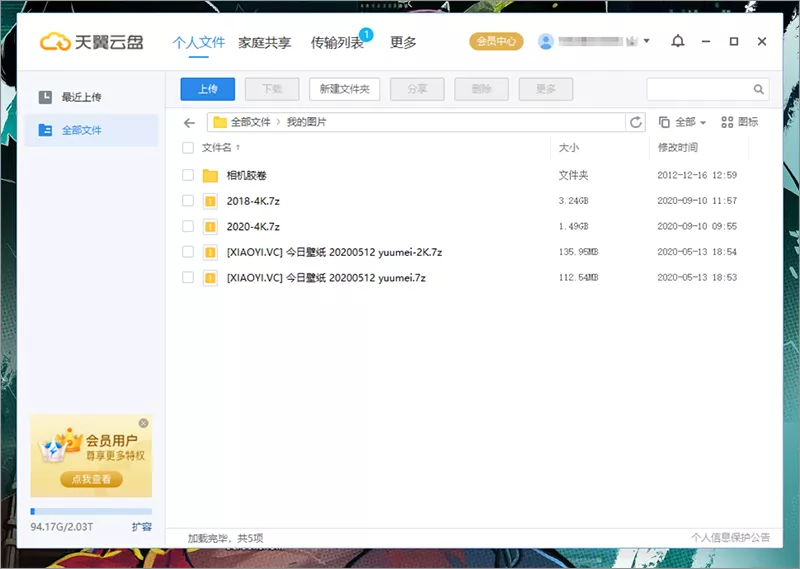800x569 pixels.
Task: Click the 最近上传 clock icon in sidebar
Action: point(45,97)
